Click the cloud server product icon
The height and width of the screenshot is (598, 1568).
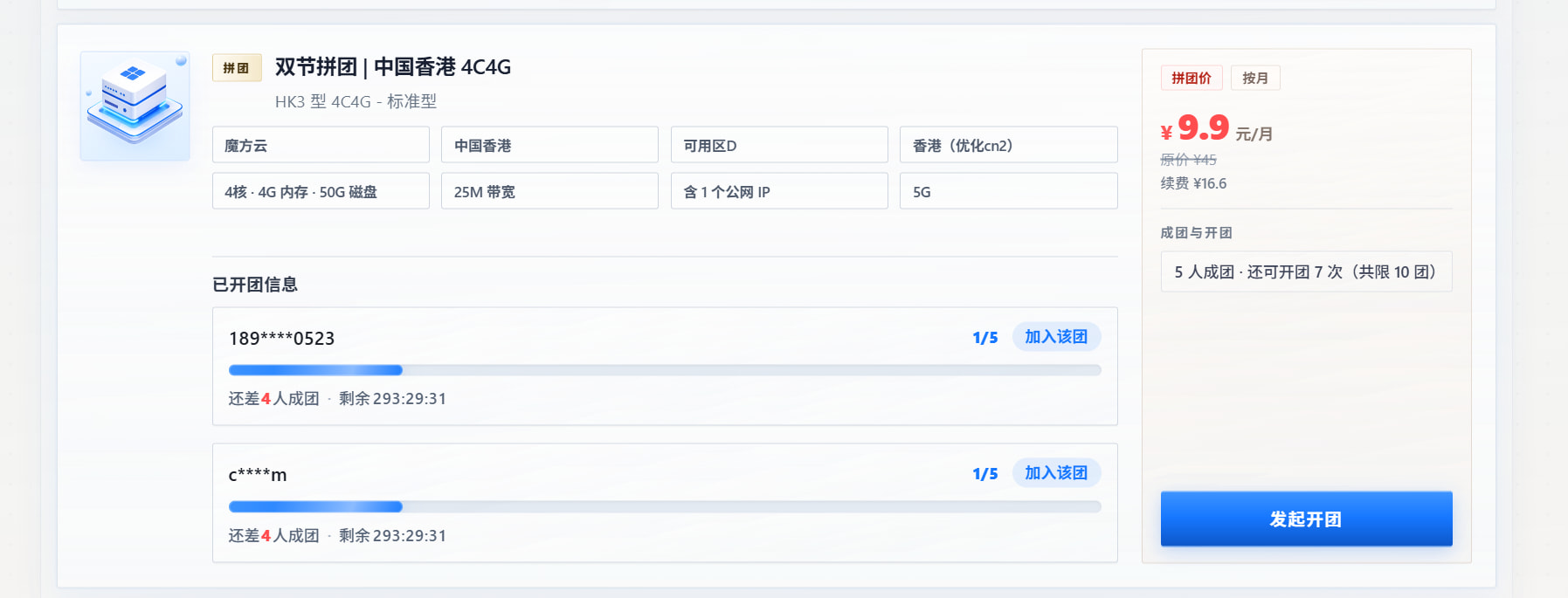pyautogui.click(x=135, y=106)
